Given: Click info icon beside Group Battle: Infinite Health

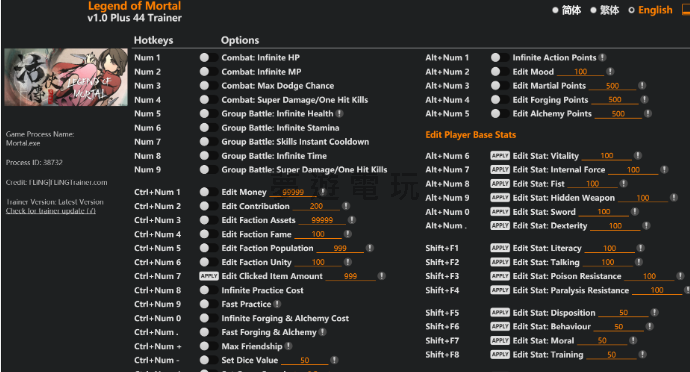Looking at the screenshot, I should tap(339, 114).
